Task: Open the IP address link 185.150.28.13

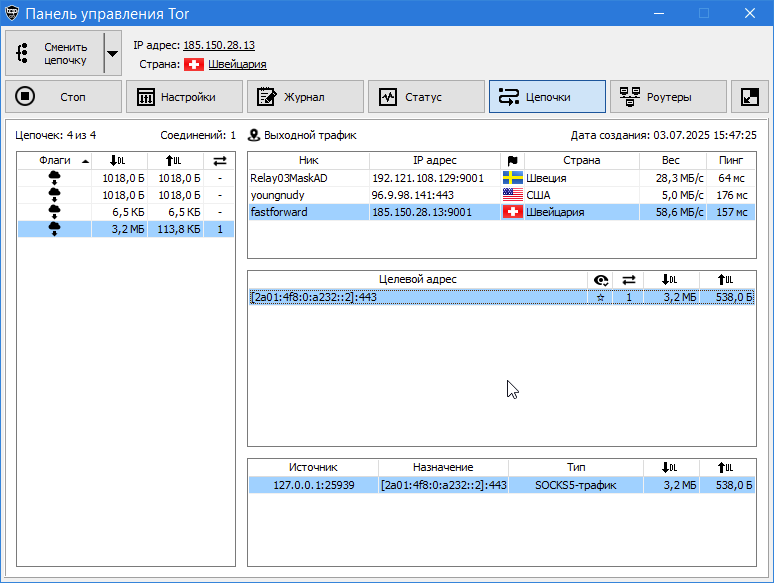Action: [219, 45]
